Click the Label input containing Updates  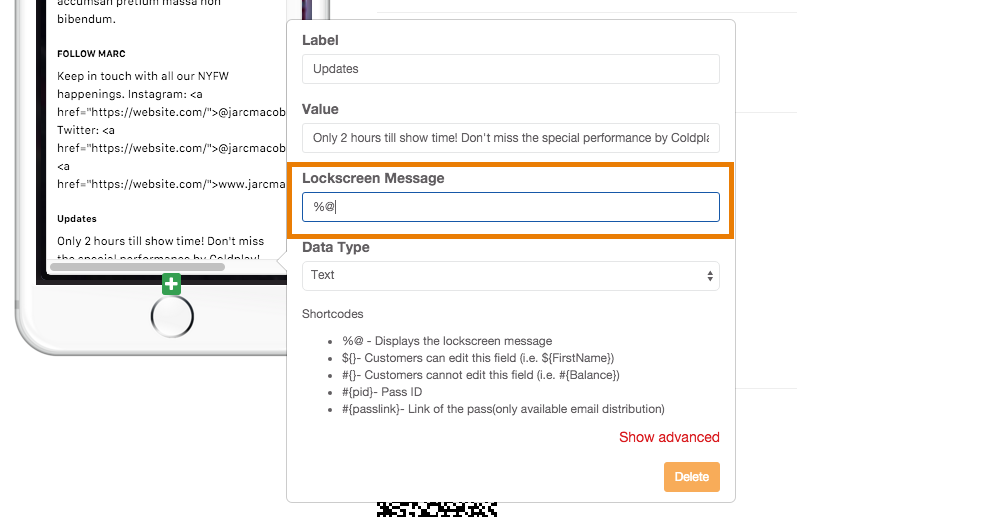(x=510, y=69)
